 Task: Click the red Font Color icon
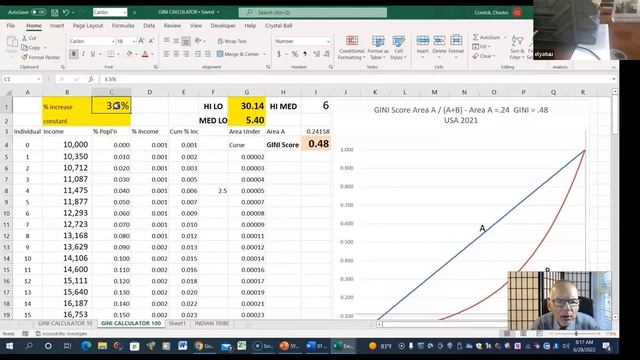click(x=145, y=54)
